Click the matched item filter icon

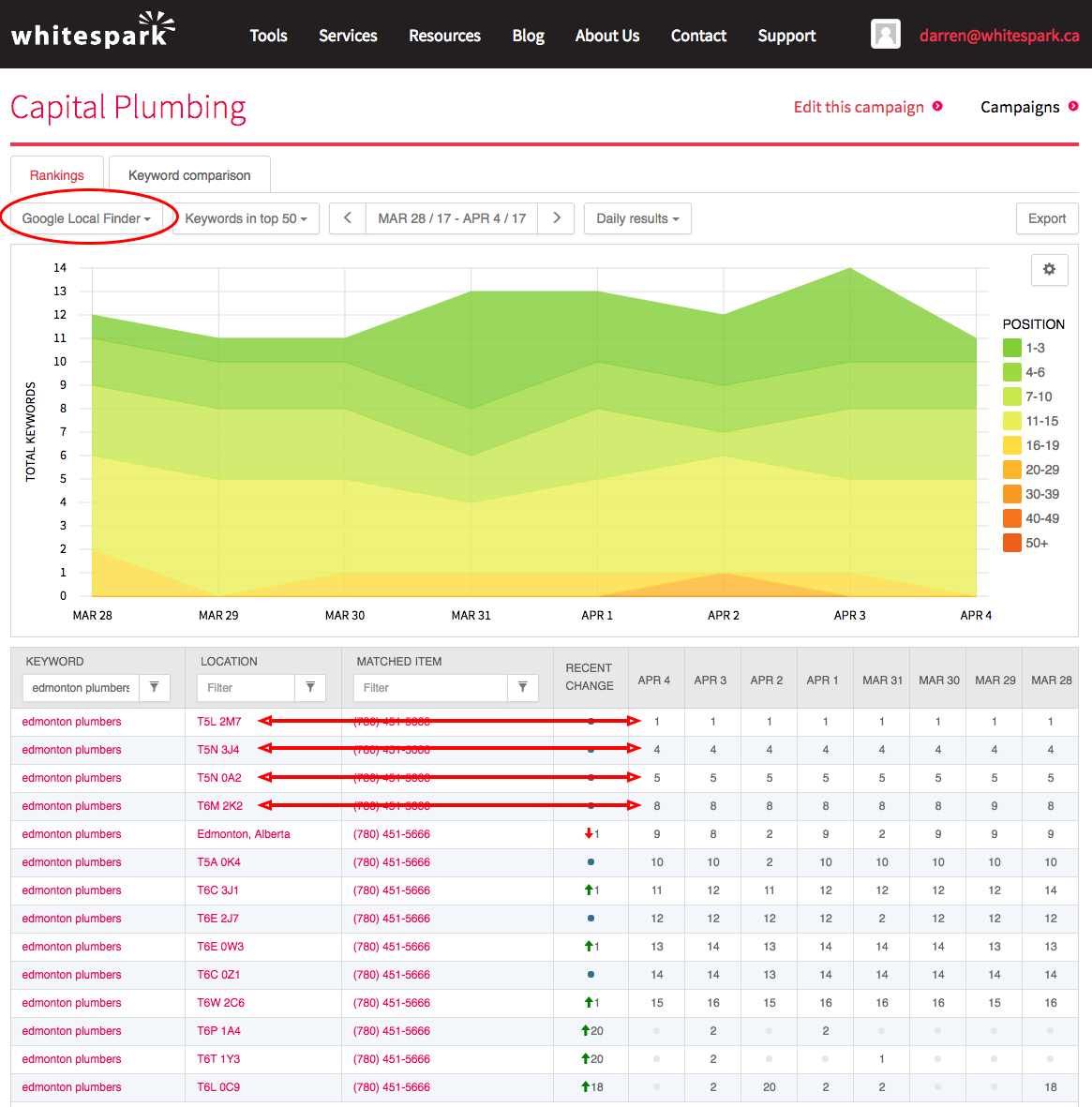click(x=523, y=688)
